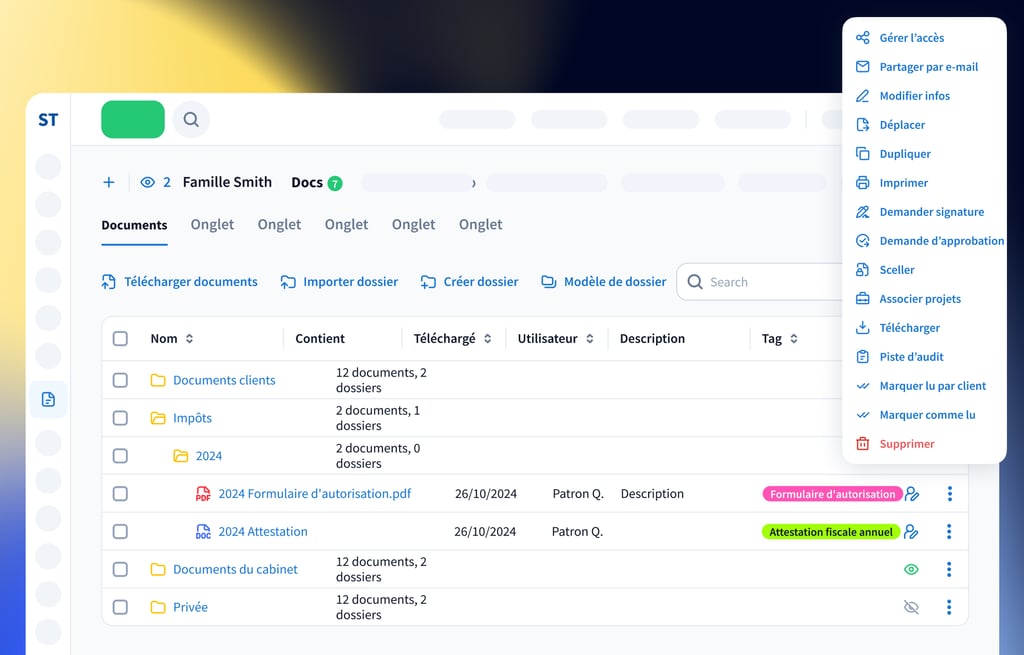This screenshot has width=1024, height=655.
Task: Choose Supprimer in the context menu
Action: coord(906,444)
